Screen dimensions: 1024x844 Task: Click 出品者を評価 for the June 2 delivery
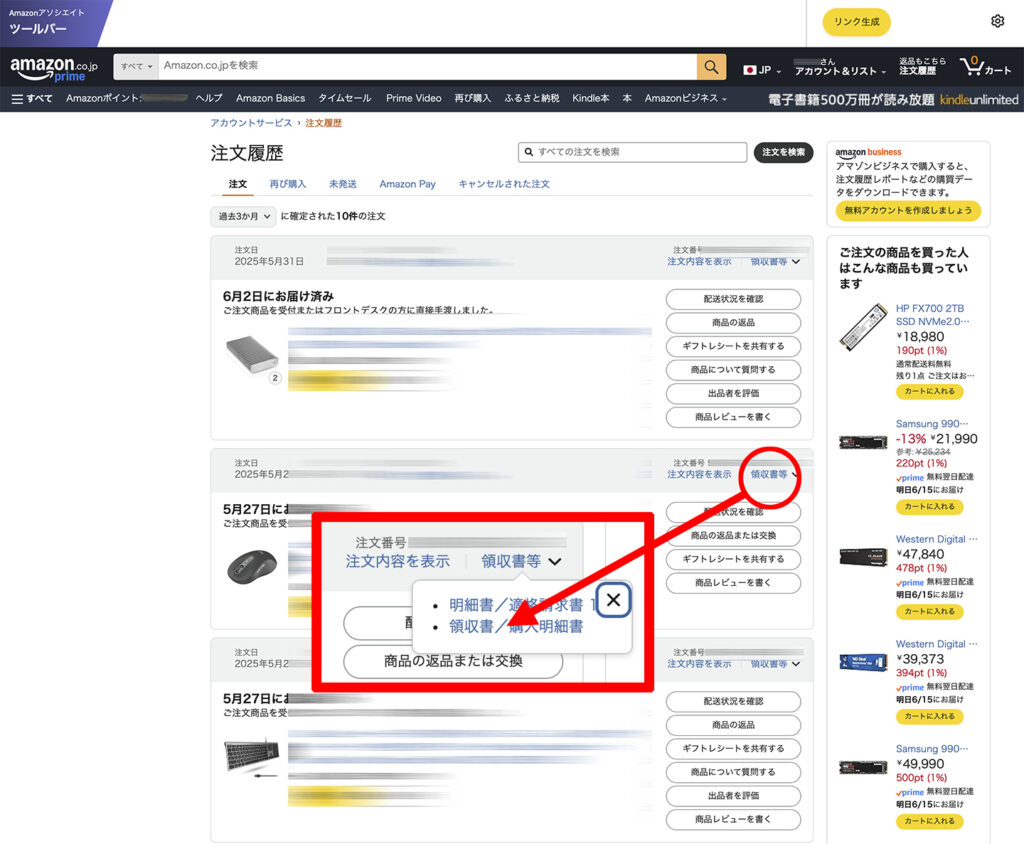click(733, 393)
